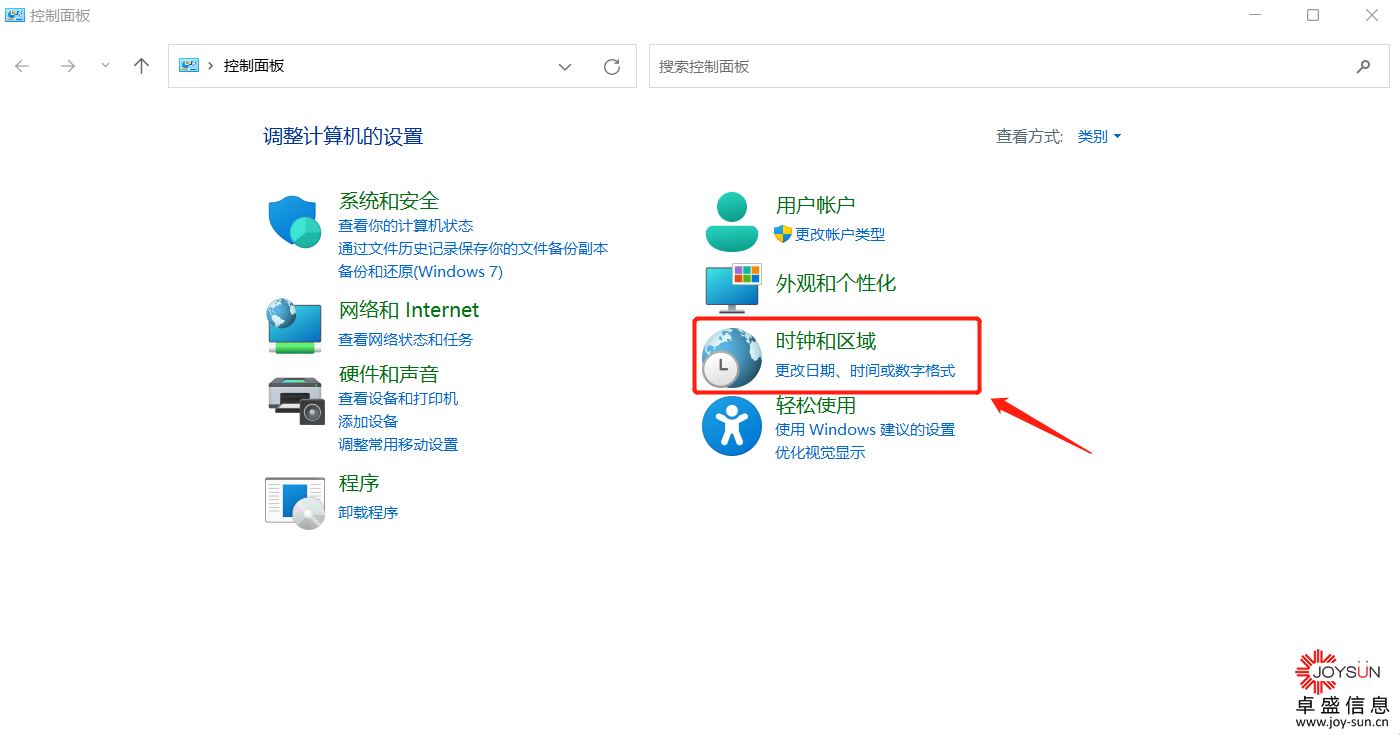Expand the address bar history dropdown
The image size is (1400, 735).
click(x=565, y=67)
